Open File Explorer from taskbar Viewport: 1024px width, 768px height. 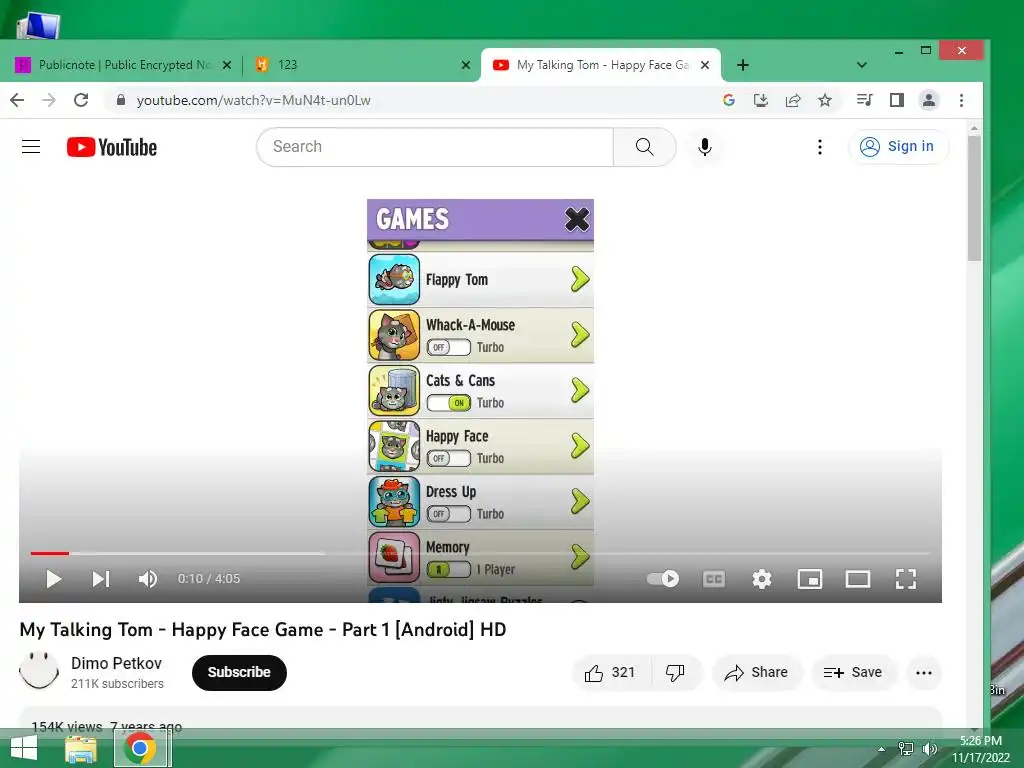point(81,748)
